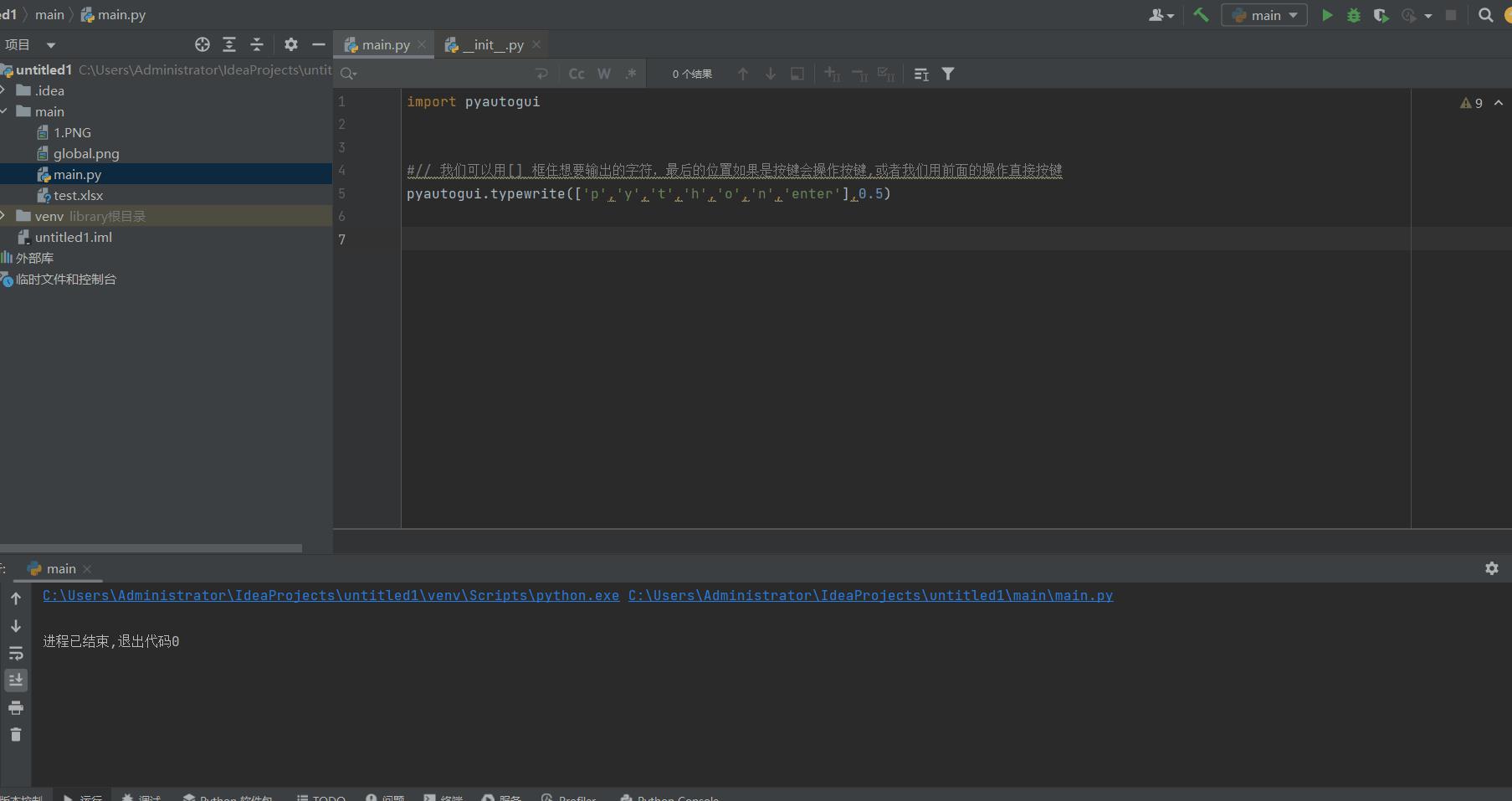
Task: Open the project view selector dropdown arrow
Action: point(51,45)
